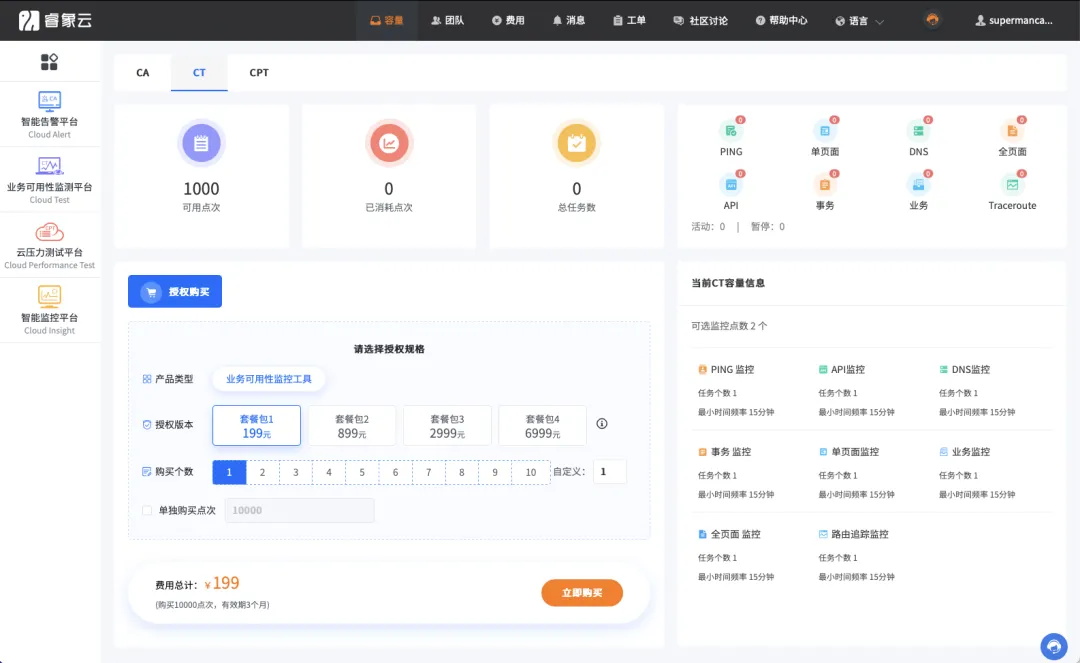
Task: Click the 可用点次 purple list icon
Action: coord(201,143)
